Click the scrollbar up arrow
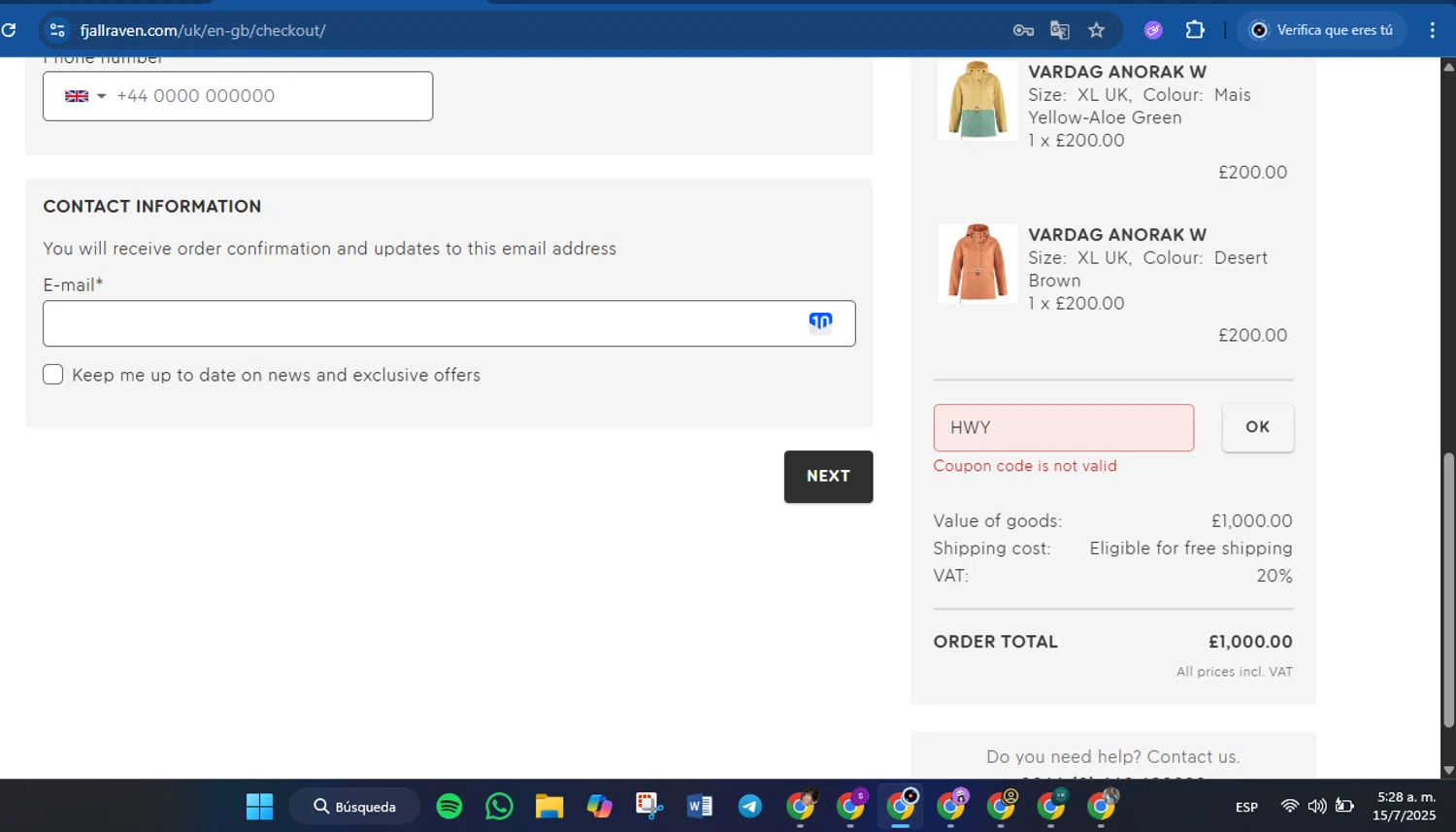Screen dimensions: 1456x832 [x=1448, y=67]
